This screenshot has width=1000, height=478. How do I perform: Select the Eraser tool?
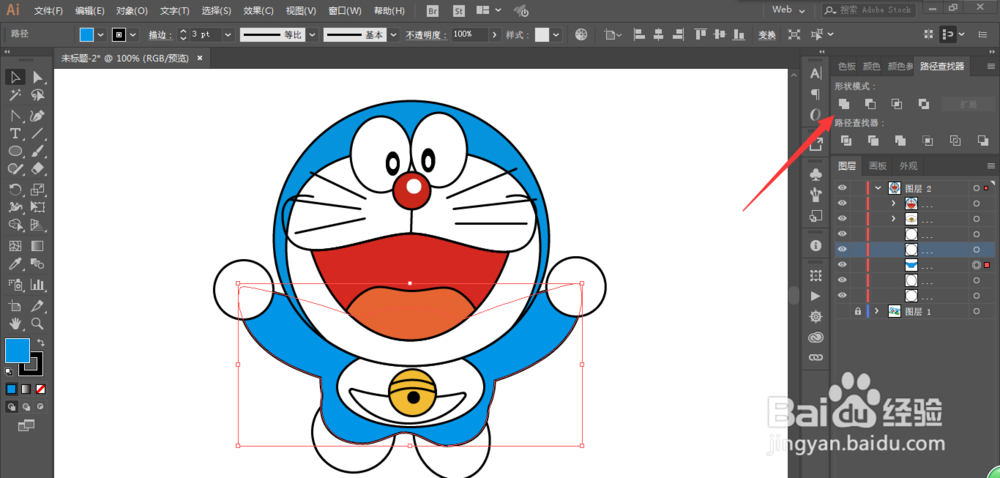click(38, 168)
